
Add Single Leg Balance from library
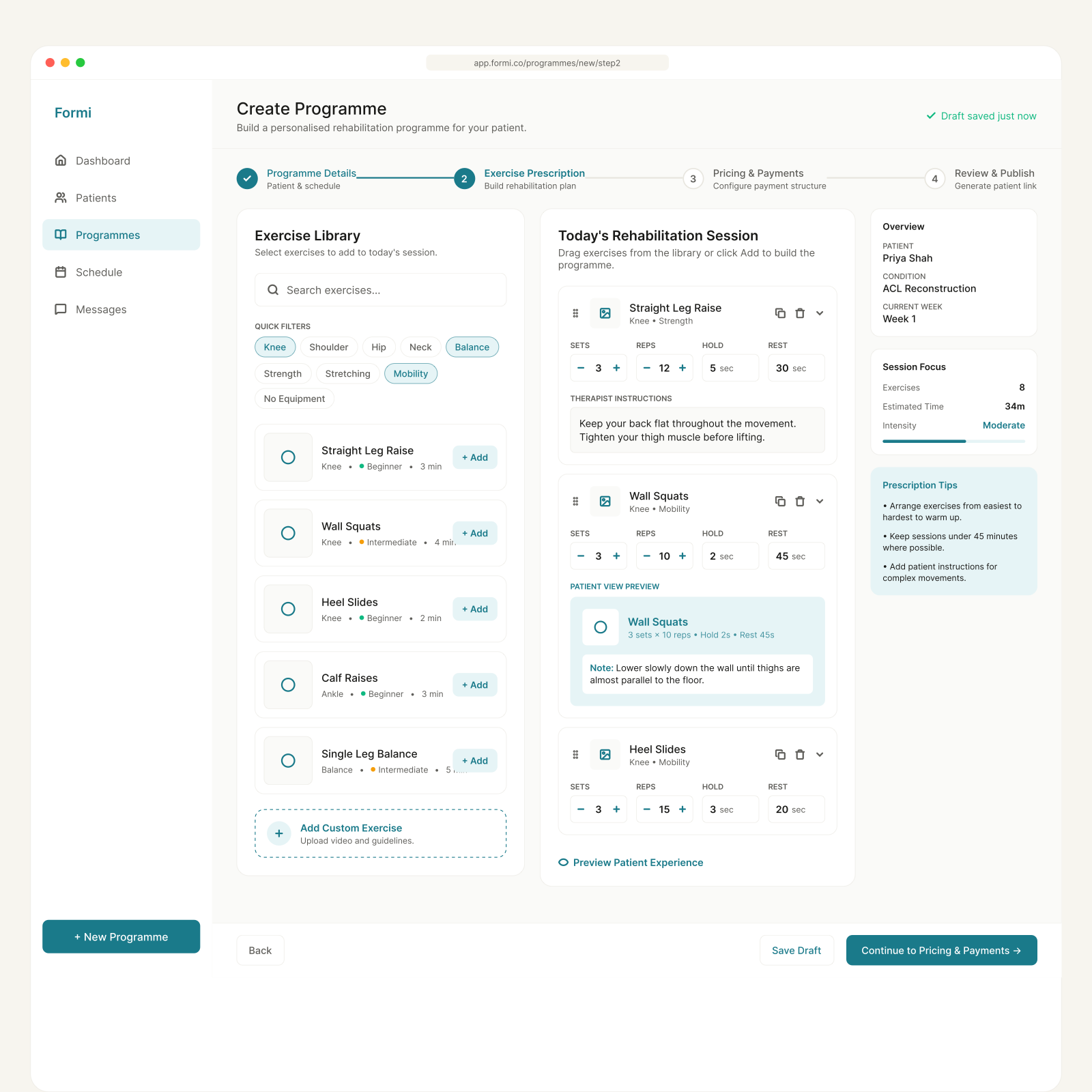tap(475, 760)
